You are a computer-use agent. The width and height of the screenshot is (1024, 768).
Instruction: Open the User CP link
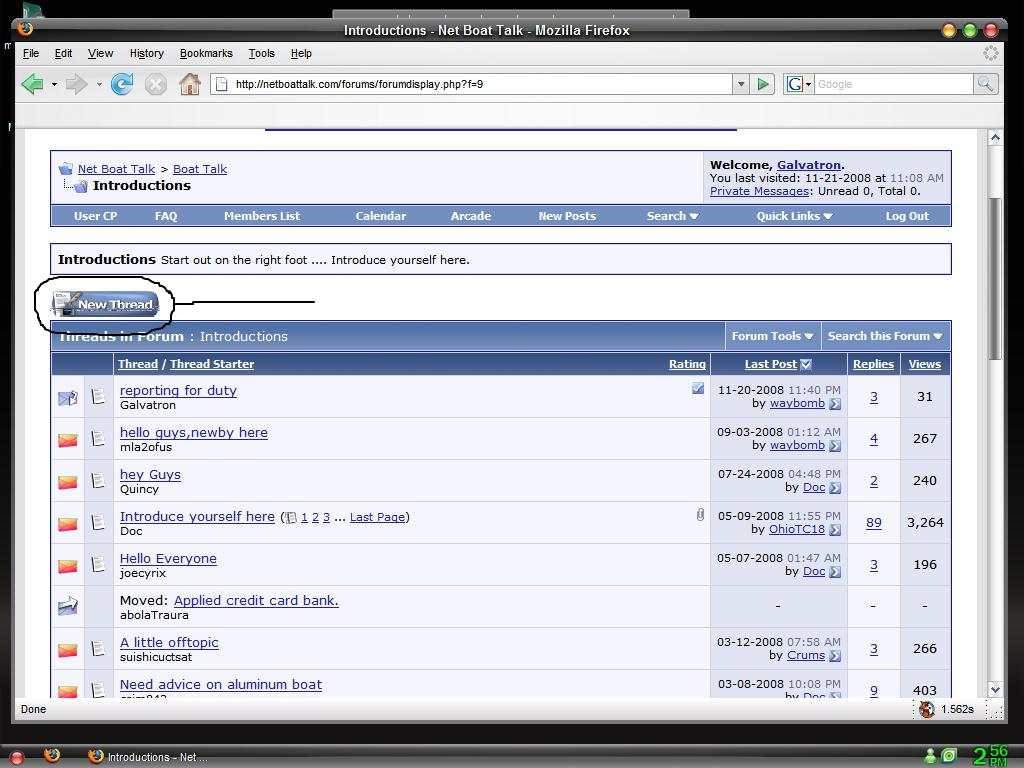pos(95,216)
